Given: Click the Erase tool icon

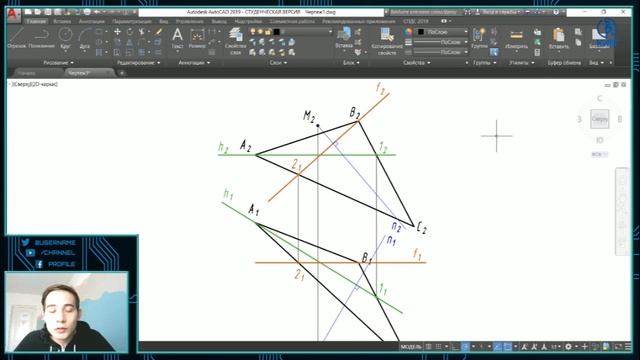Looking at the screenshot, I should click(159, 32).
